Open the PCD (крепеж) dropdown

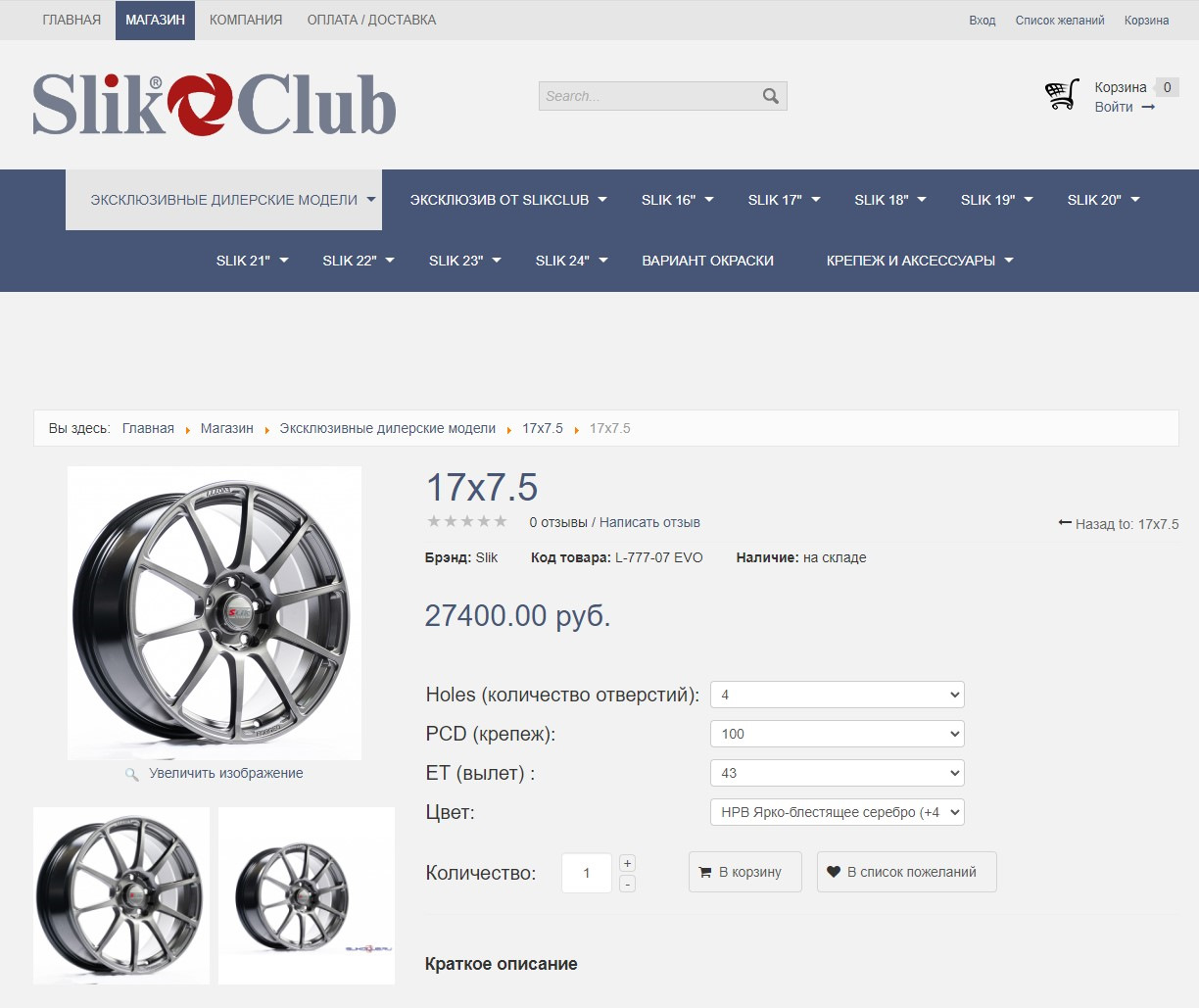(837, 734)
